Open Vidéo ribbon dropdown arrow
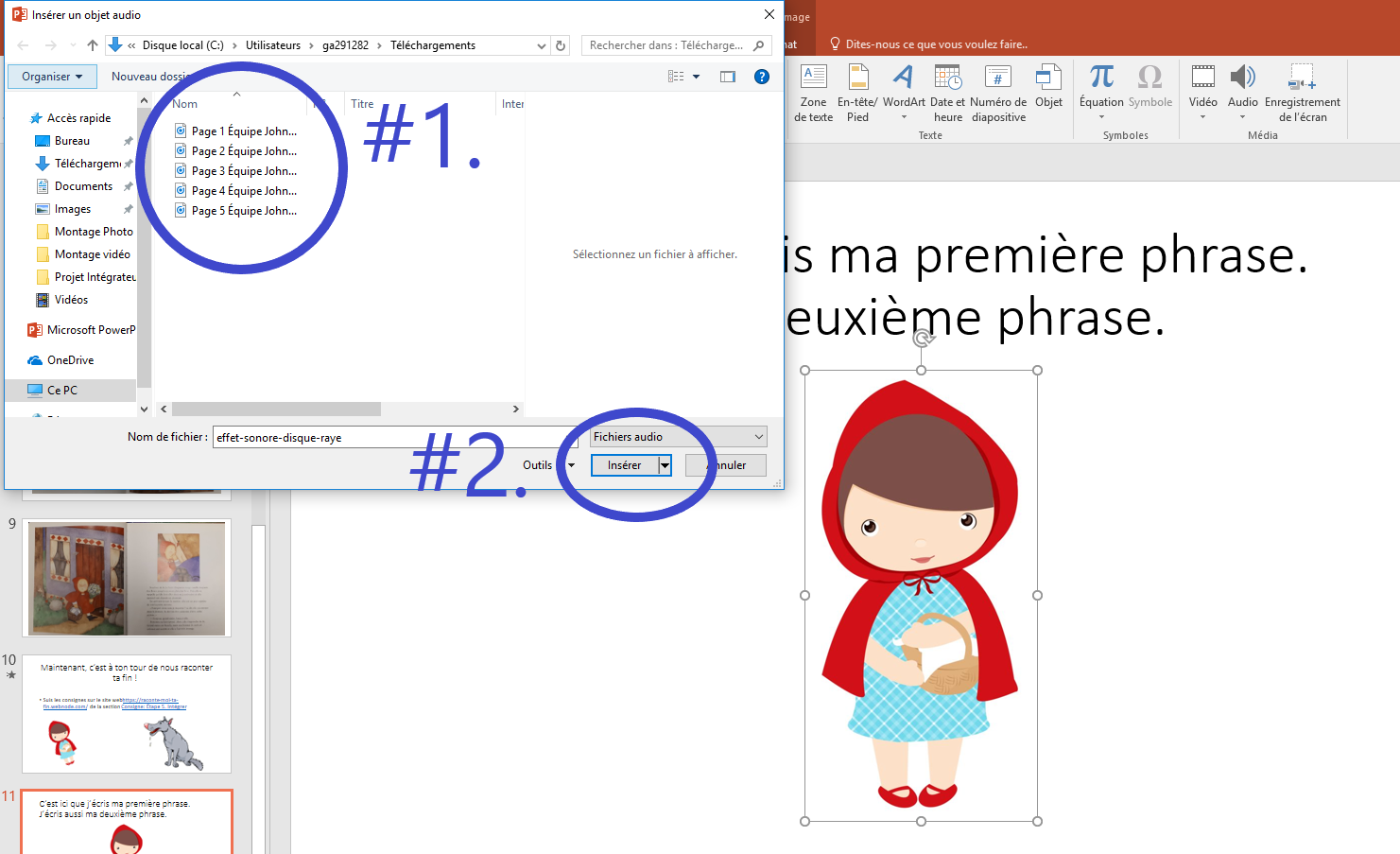Image resolution: width=1400 pixels, height=854 pixels. pyautogui.click(x=1202, y=117)
